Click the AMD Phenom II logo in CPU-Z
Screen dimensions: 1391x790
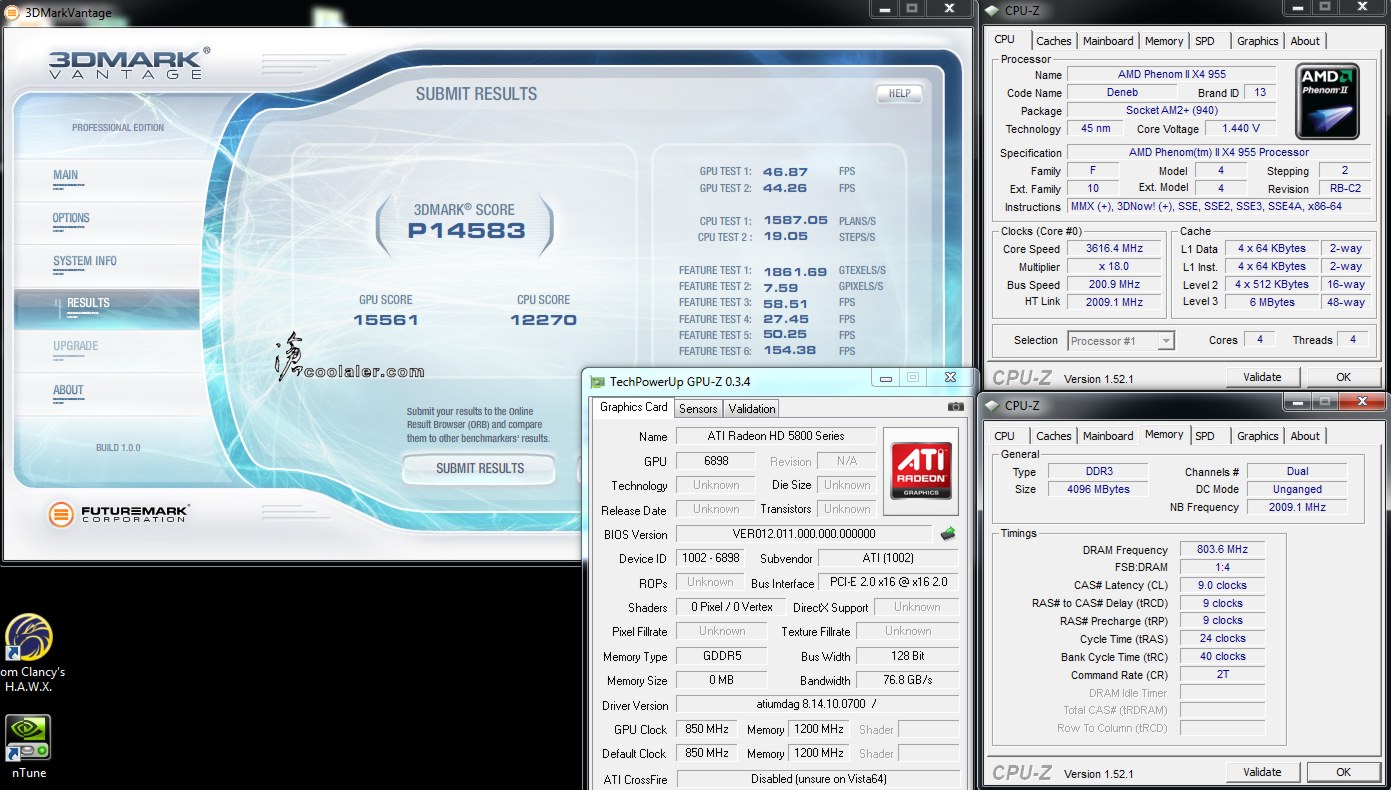click(1326, 101)
